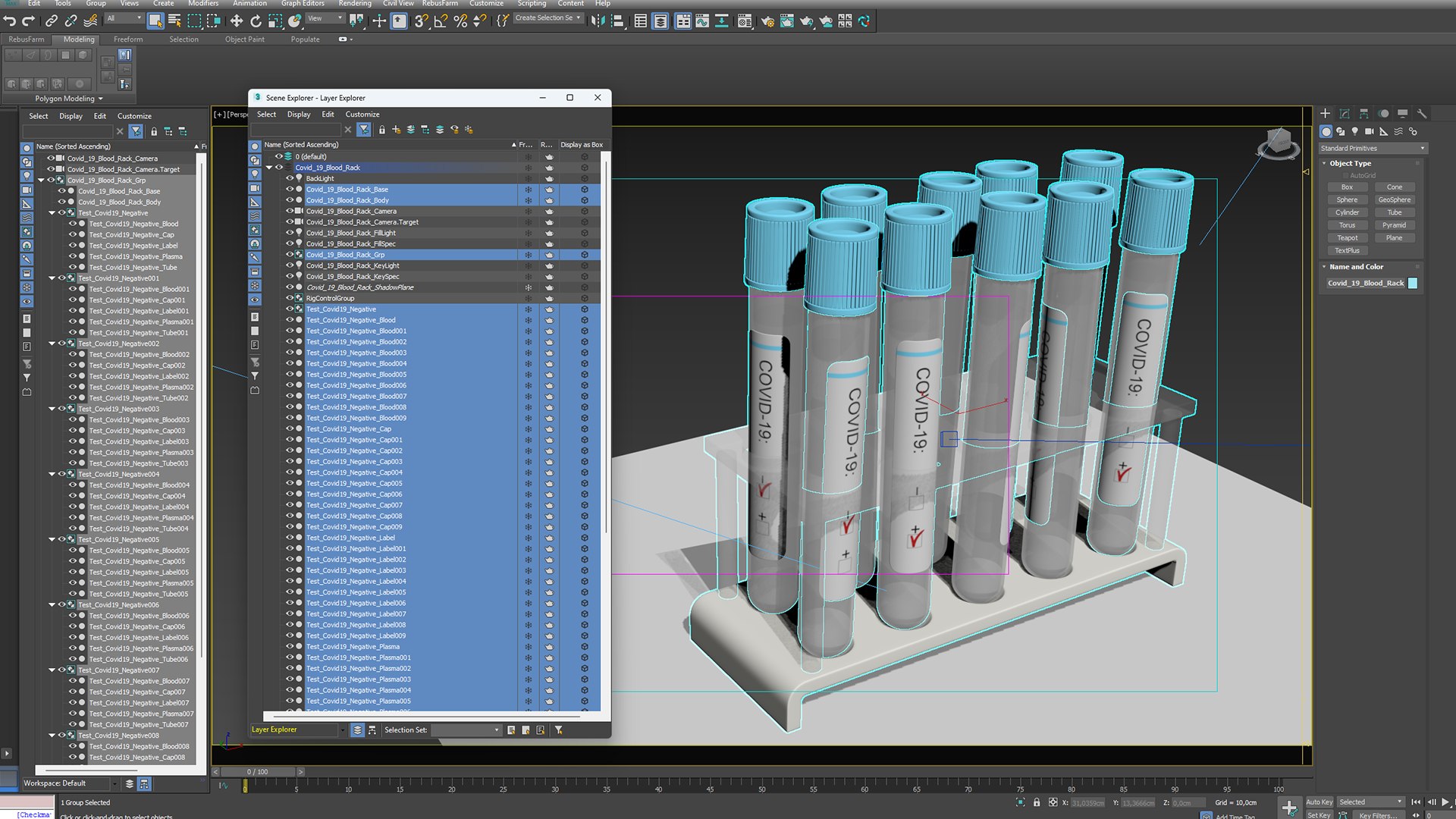
Task: Toggle visibility of 0 (default) layer
Action: (x=279, y=156)
